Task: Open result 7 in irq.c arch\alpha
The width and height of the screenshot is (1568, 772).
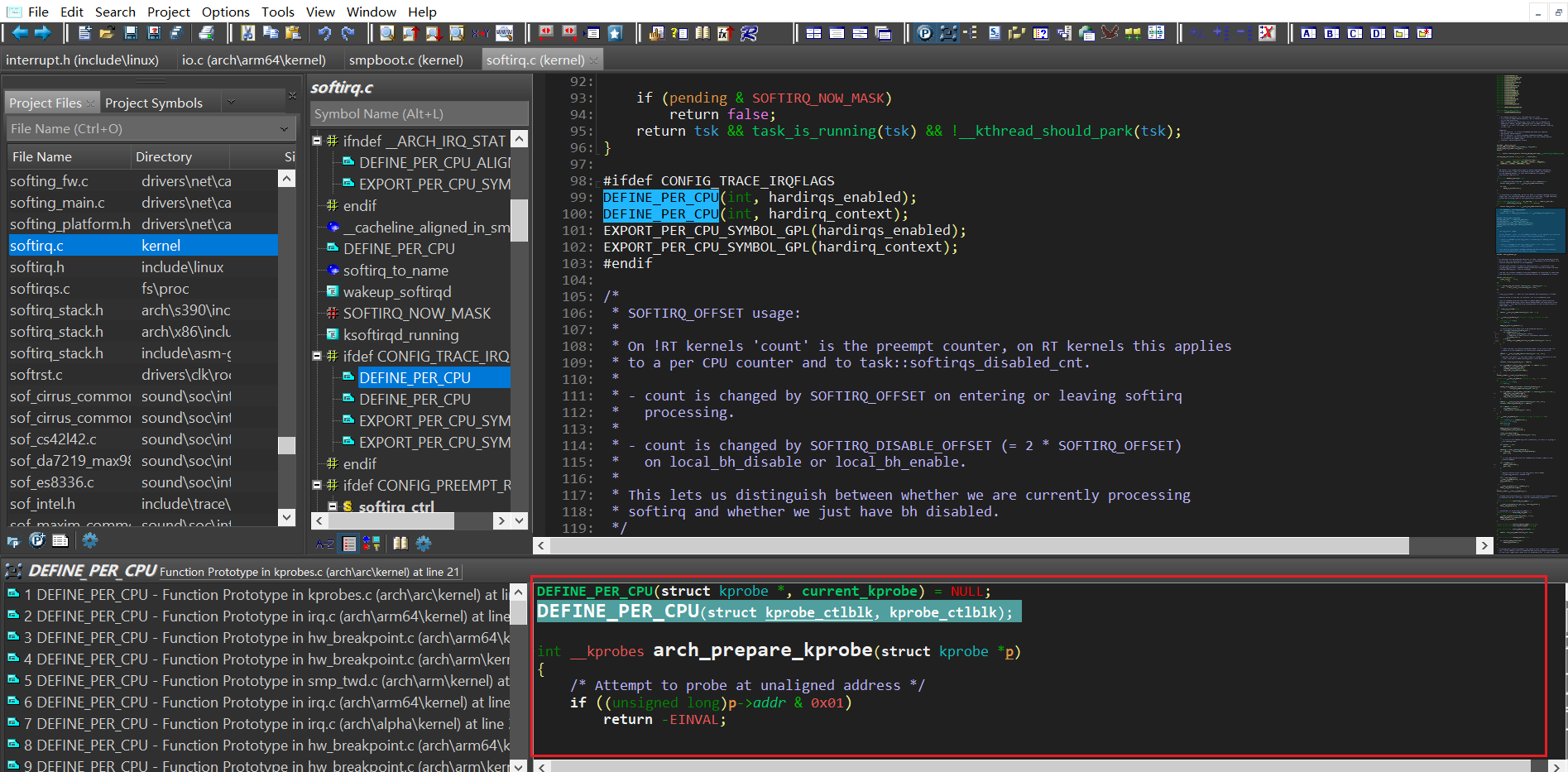Action: (258, 724)
